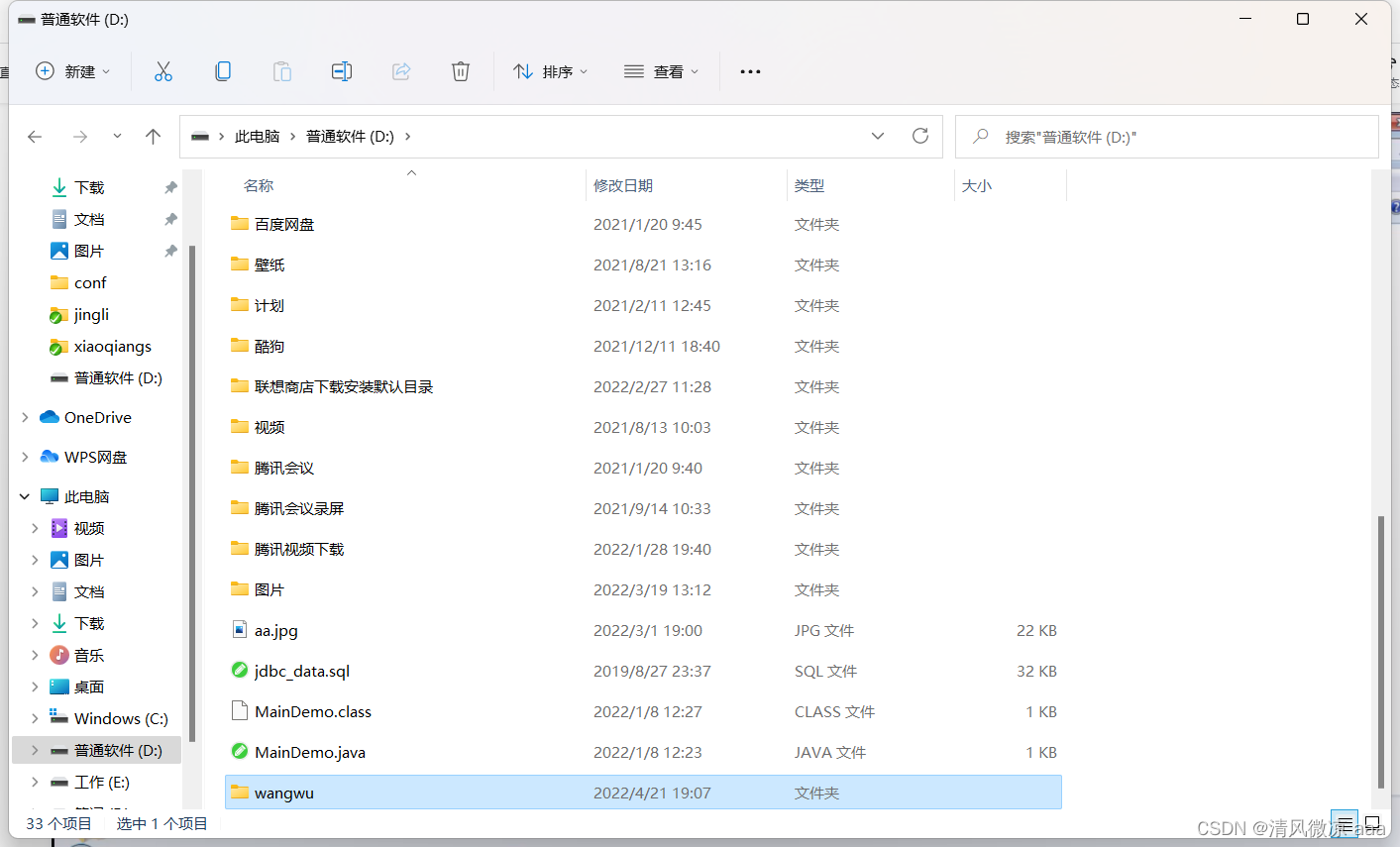Click the Paste clipboard icon
The height and width of the screenshot is (847, 1400).
(x=282, y=71)
